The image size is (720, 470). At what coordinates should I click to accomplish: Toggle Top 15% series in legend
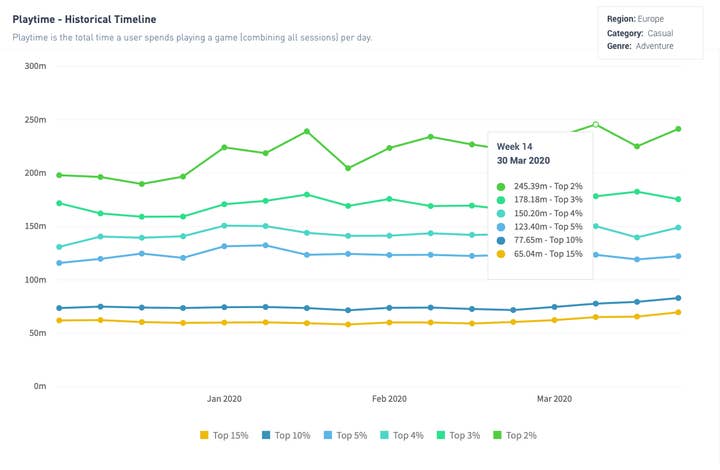point(224,435)
